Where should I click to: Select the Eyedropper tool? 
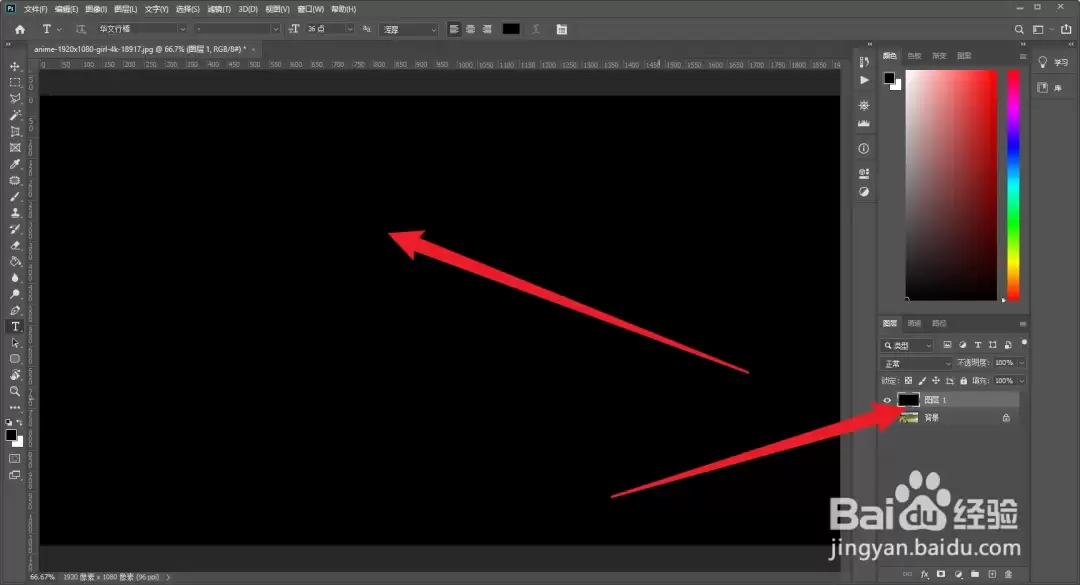pyautogui.click(x=14, y=164)
